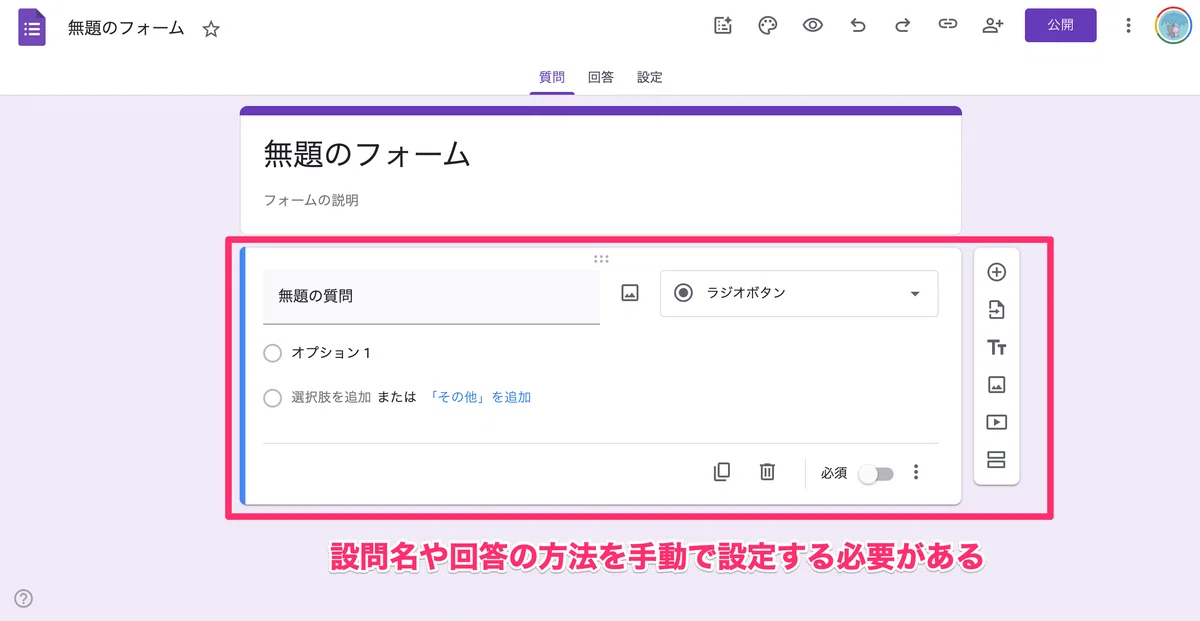Screen dimensions: 1200x621
Task: Switch to the 質問 tab
Action: [x=552, y=77]
